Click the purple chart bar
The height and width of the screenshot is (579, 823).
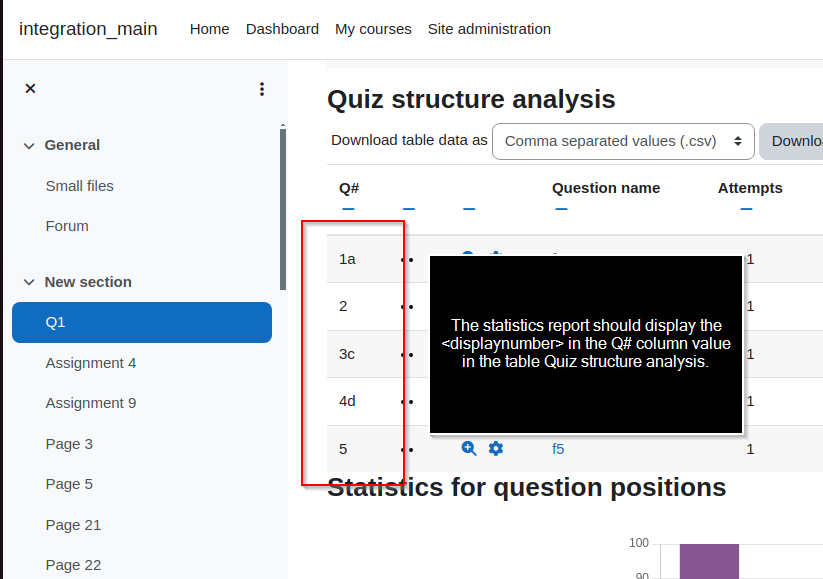tap(709, 561)
